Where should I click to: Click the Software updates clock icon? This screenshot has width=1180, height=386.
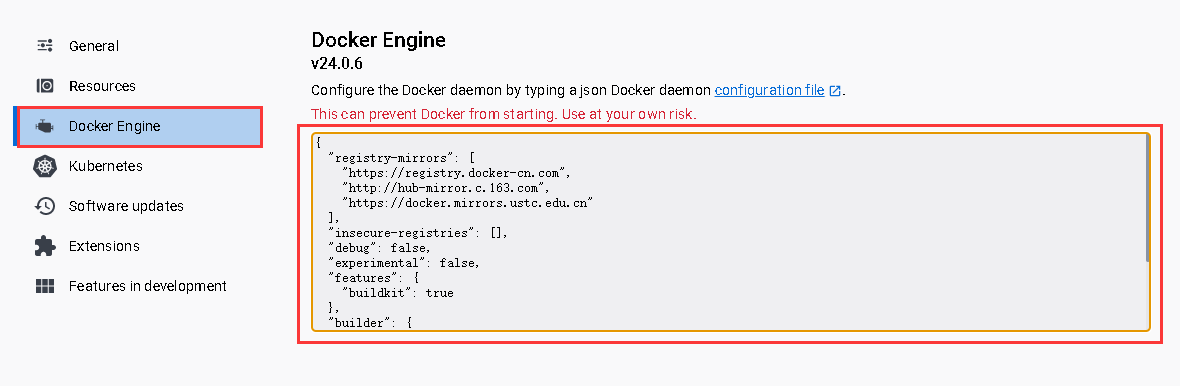[45, 206]
